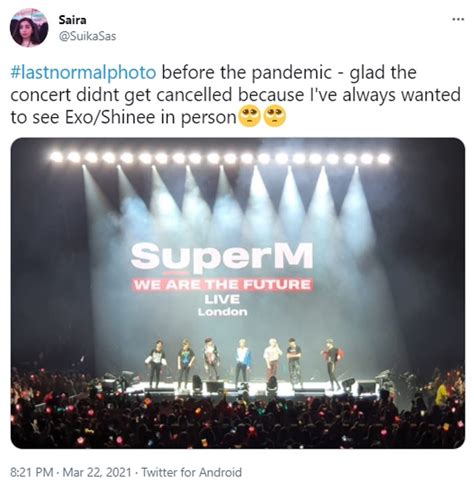Click the WE ARE THE FUTURE banner
The width and height of the screenshot is (474, 490).
(x=222, y=285)
